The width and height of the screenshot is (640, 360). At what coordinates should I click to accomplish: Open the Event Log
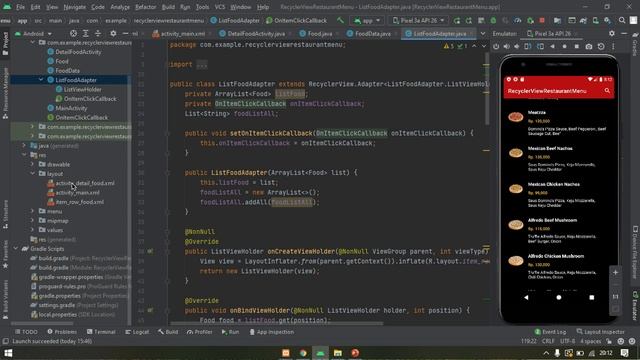coord(550,331)
